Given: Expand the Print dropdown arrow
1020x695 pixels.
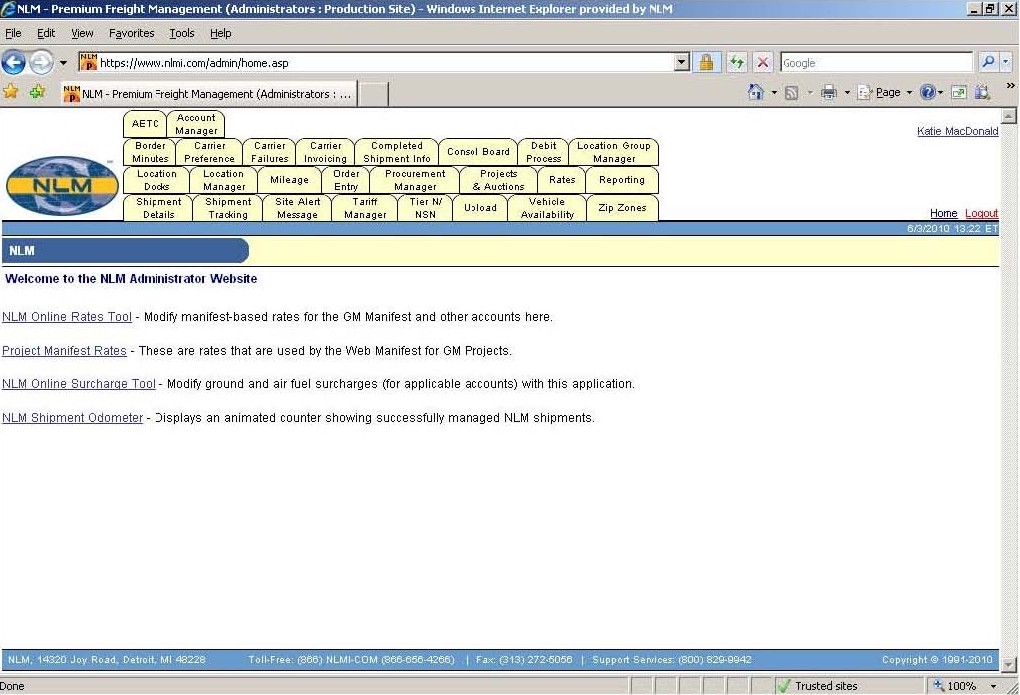Looking at the screenshot, I should pyautogui.click(x=847, y=93).
